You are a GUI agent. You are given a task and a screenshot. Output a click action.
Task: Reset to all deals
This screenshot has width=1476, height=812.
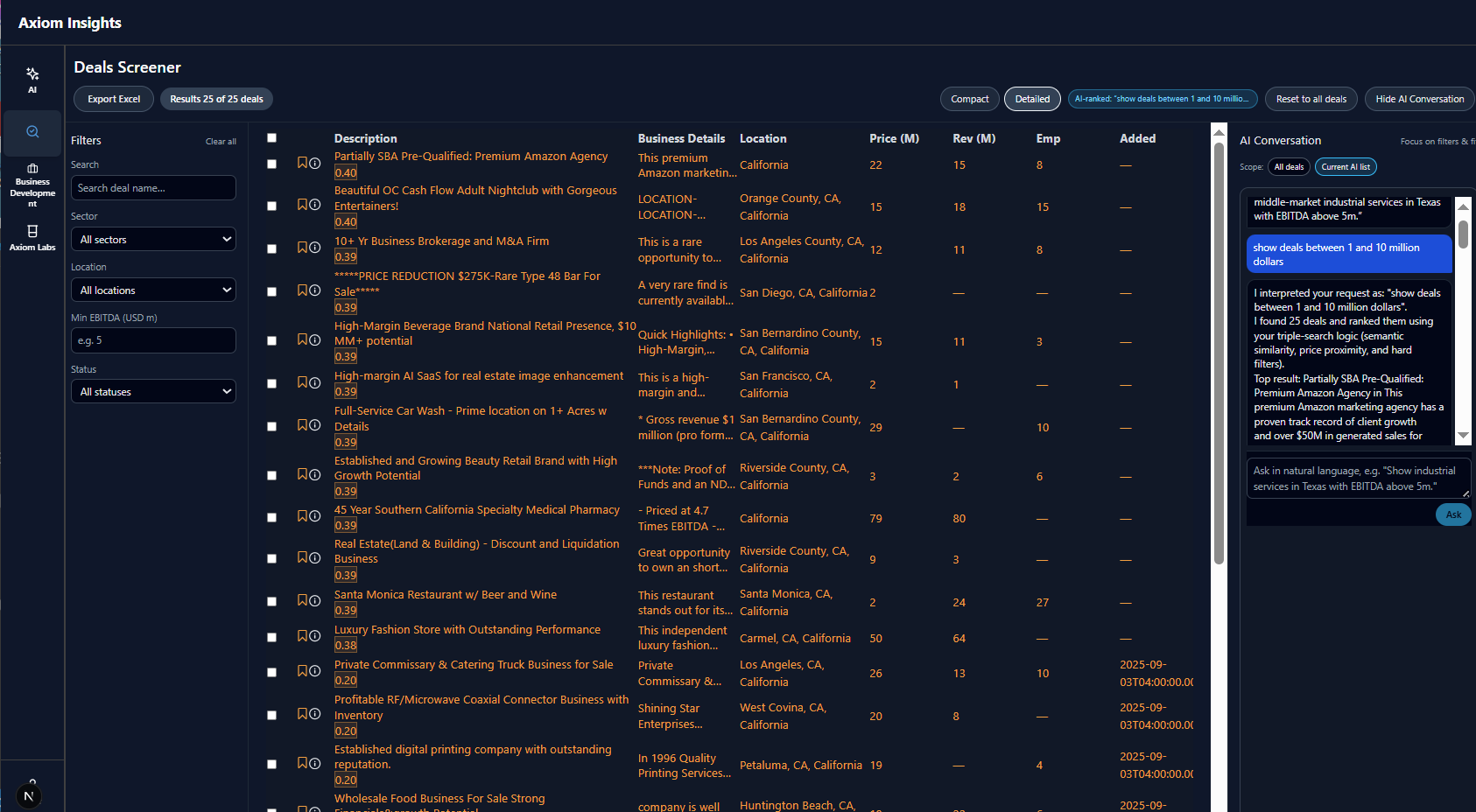pos(1311,99)
